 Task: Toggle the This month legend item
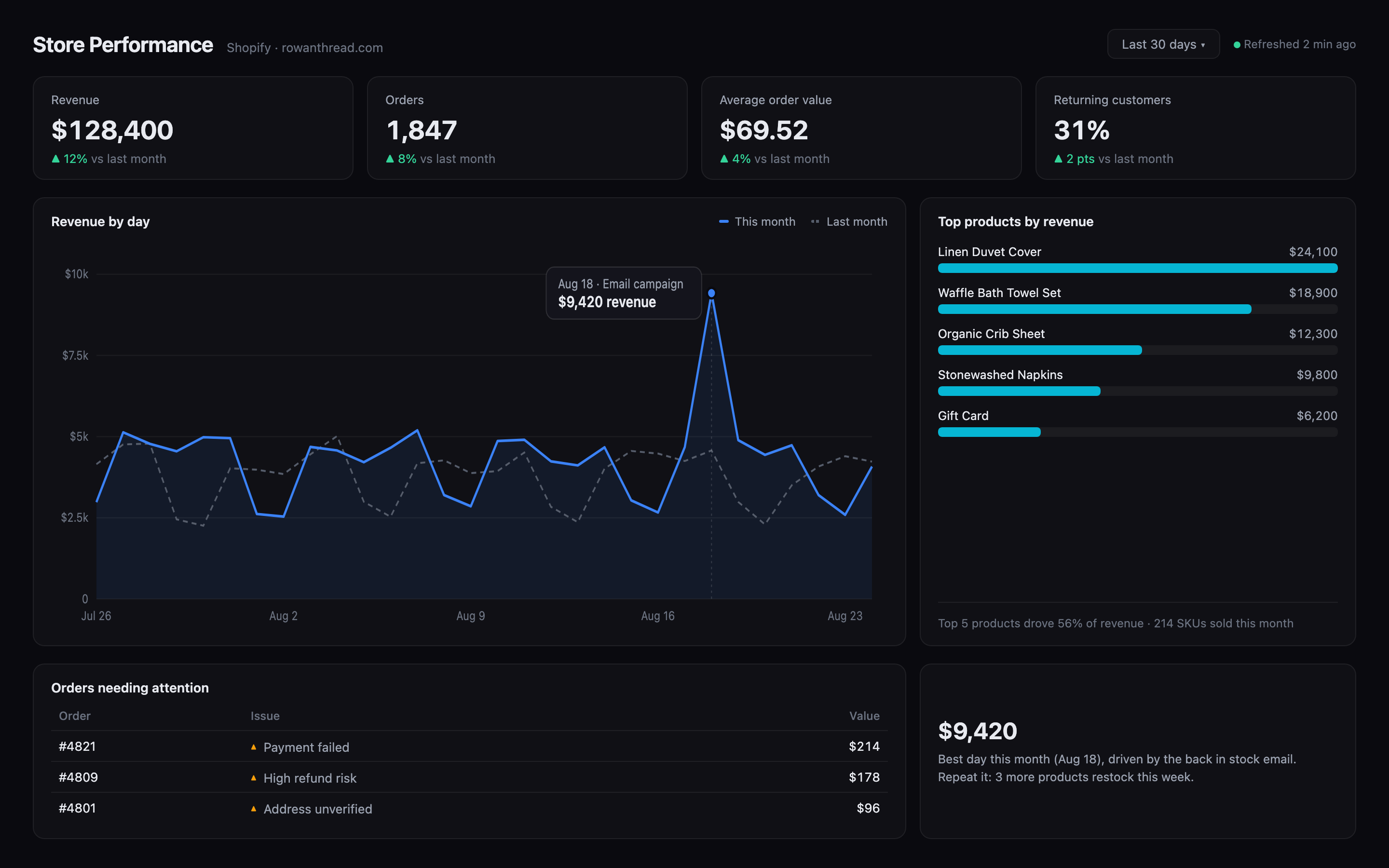tap(757, 222)
